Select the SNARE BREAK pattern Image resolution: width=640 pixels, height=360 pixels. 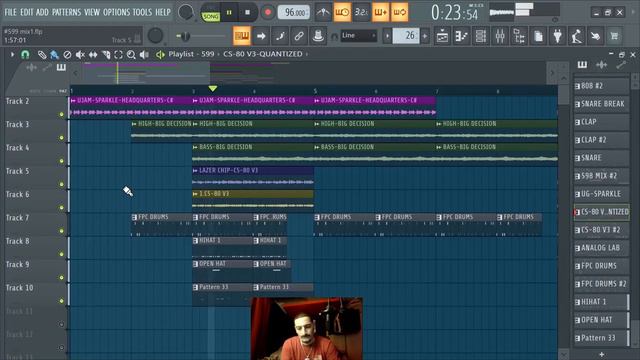[x=601, y=104]
